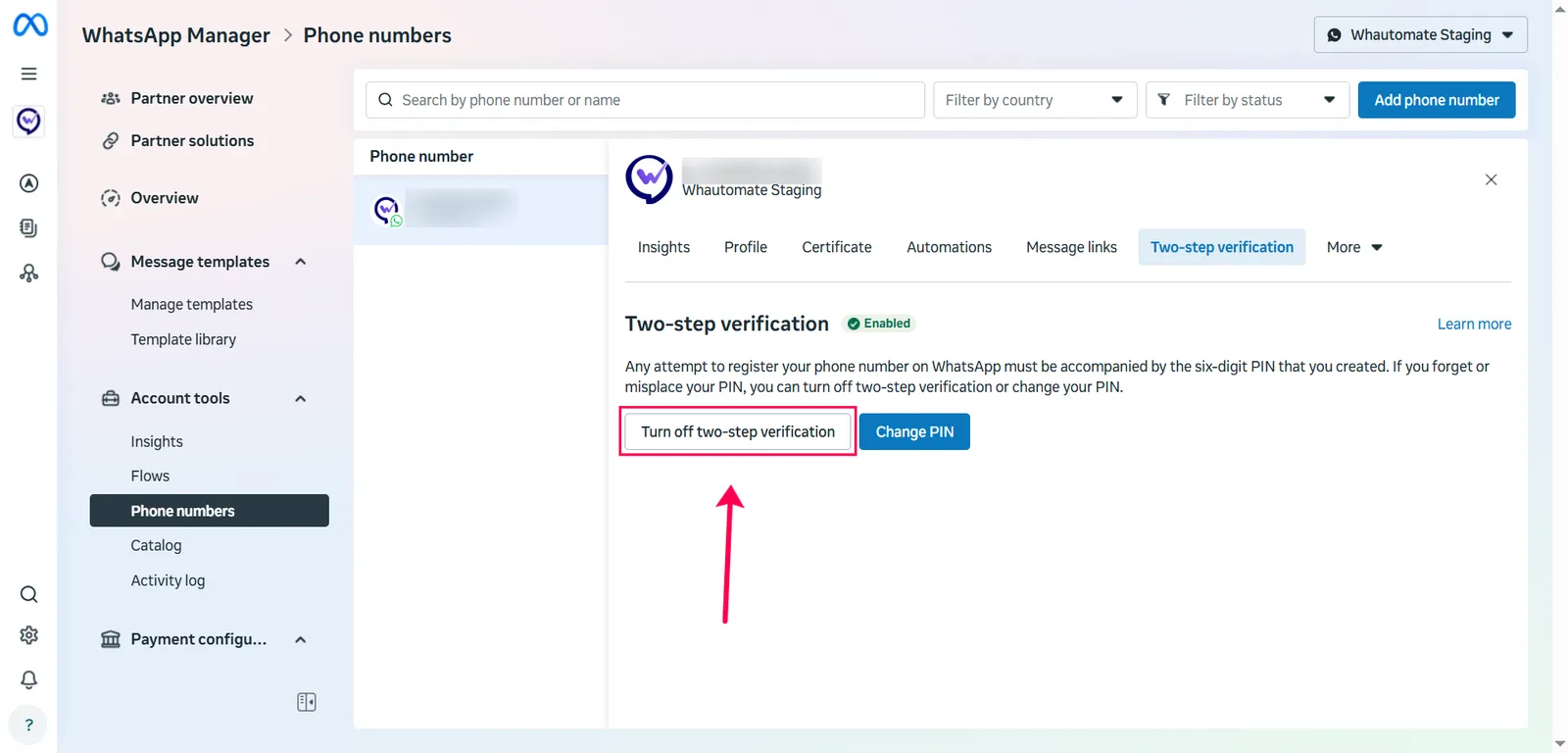Click the Add phone number button
Image resolution: width=1568 pixels, height=753 pixels.
pyautogui.click(x=1437, y=100)
